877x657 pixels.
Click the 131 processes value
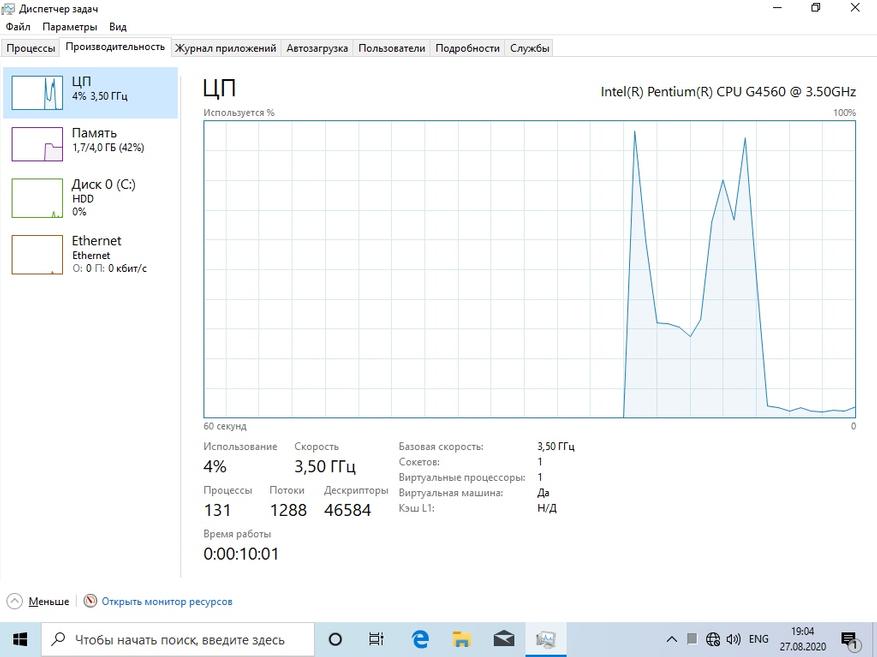coord(217,510)
